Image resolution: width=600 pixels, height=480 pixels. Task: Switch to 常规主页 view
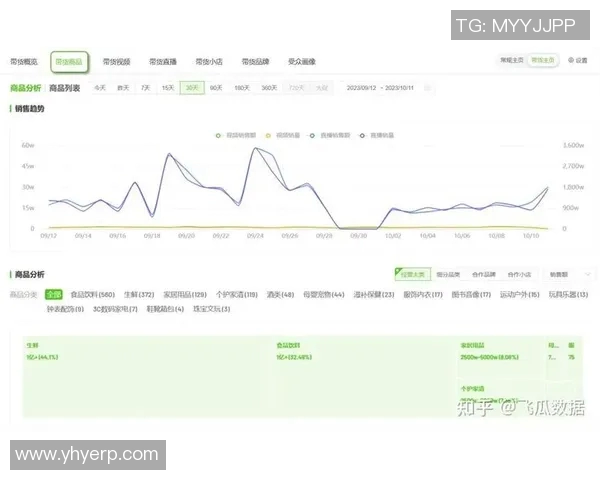pyautogui.click(x=511, y=61)
